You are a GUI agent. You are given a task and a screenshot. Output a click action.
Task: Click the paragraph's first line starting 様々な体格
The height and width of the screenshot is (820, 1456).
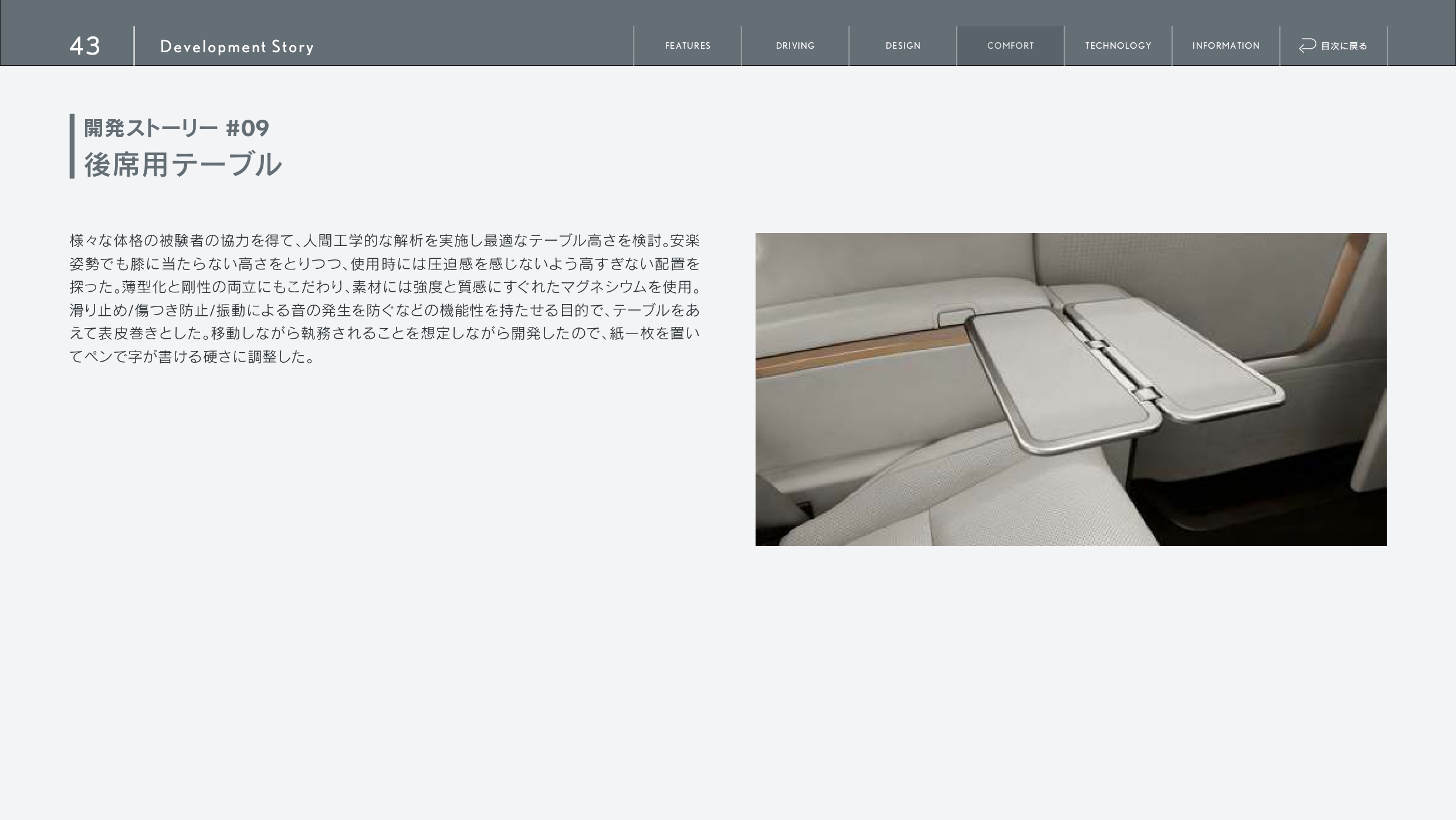tap(384, 241)
